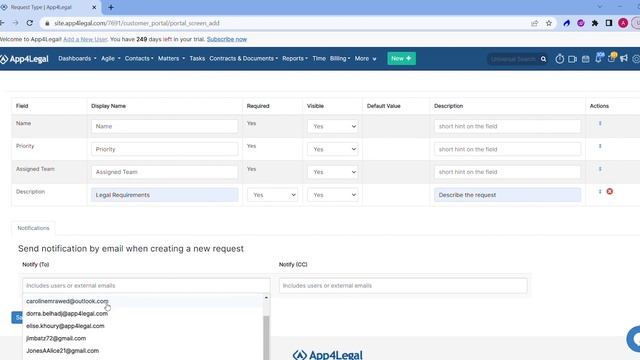640x360 pixels.
Task: Click the move handle in the Description row
Action: [x=600, y=191]
